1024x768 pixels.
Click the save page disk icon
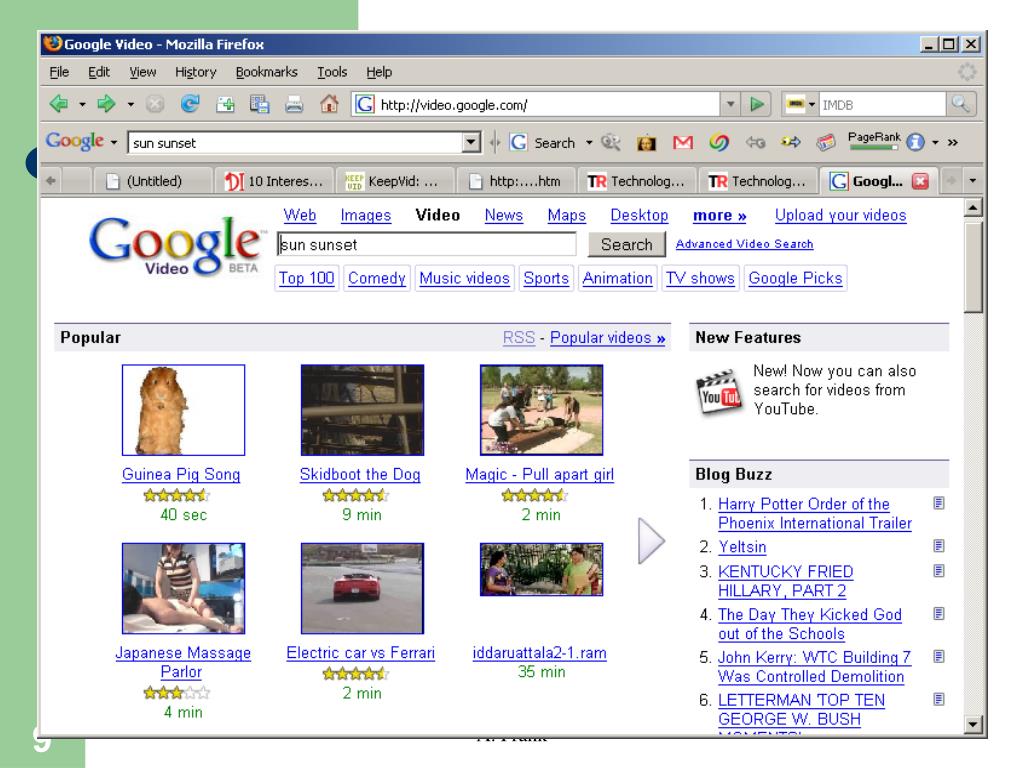click(x=259, y=104)
